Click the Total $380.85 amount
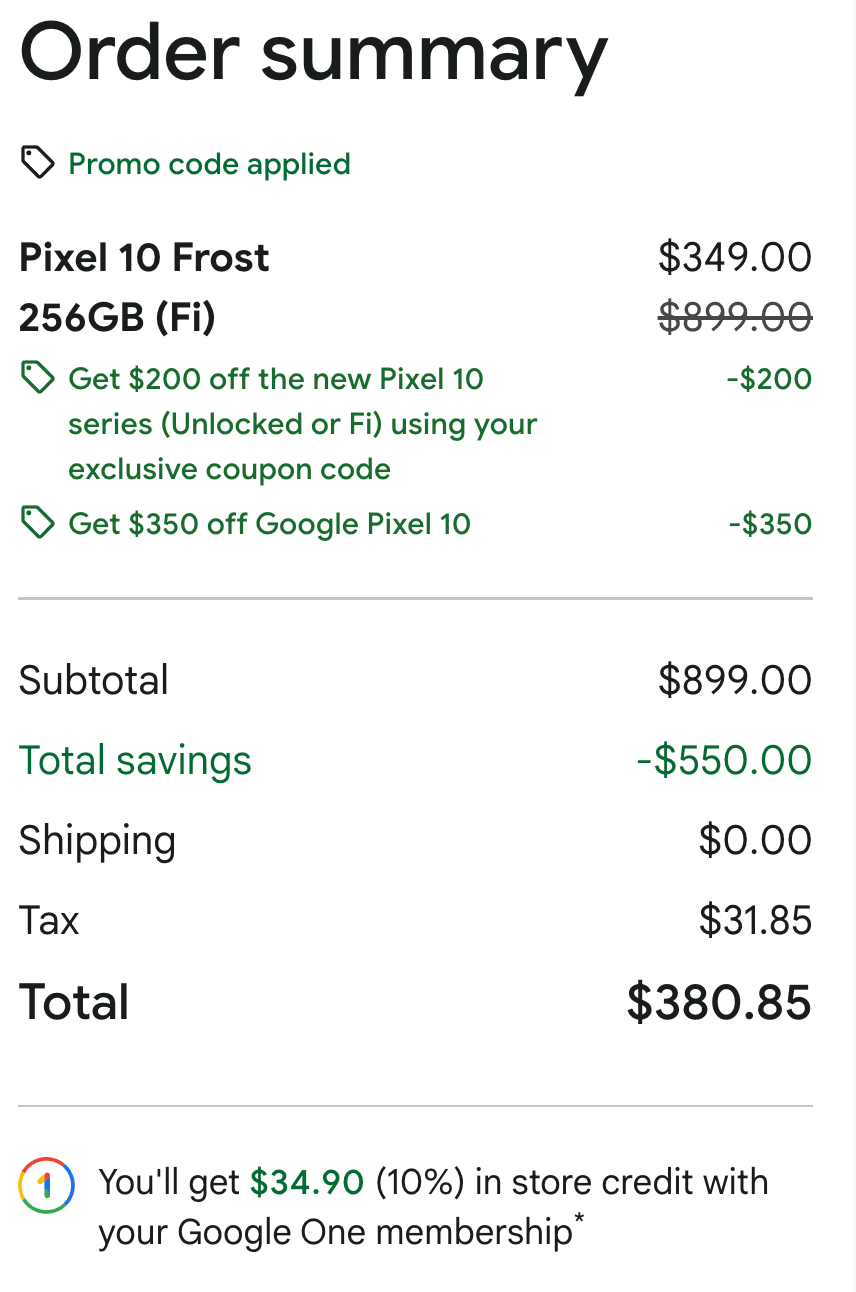 coord(719,1002)
